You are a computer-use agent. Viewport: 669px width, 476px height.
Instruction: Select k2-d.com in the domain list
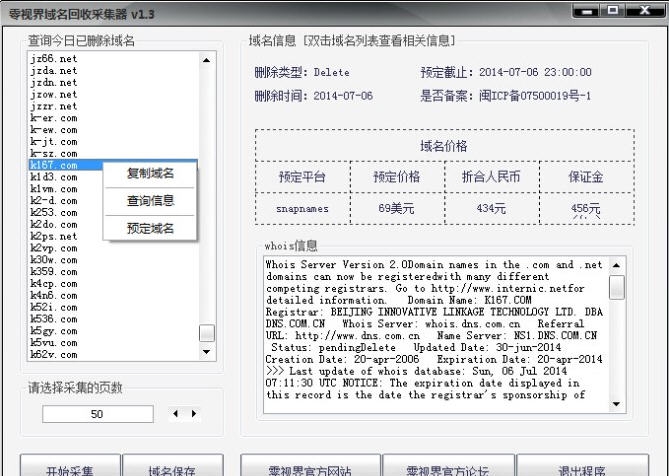pyautogui.click(x=54, y=201)
